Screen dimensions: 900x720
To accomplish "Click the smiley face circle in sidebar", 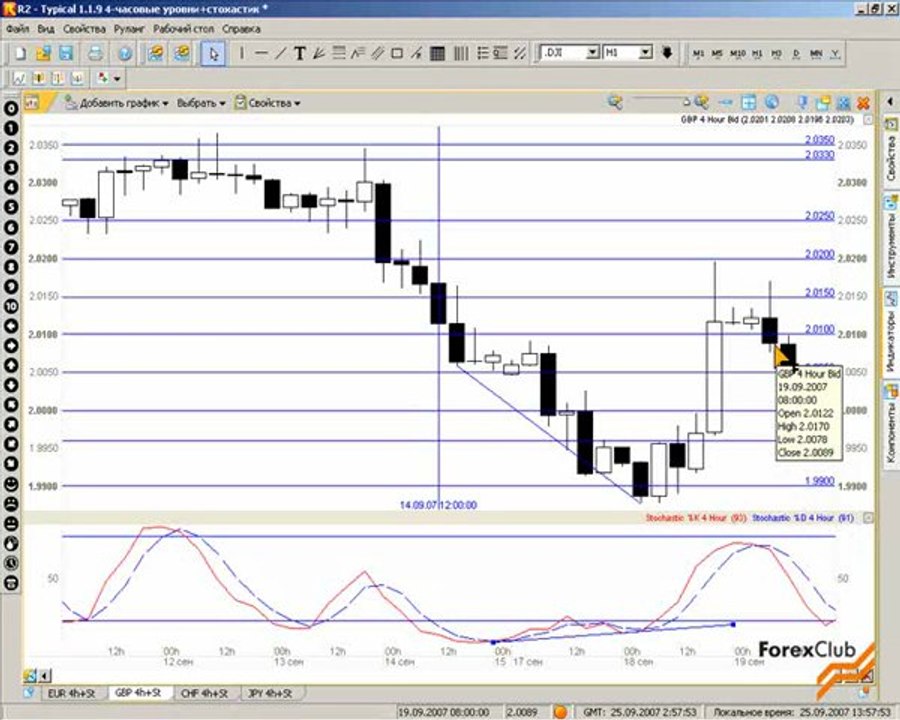I will pos(11,484).
